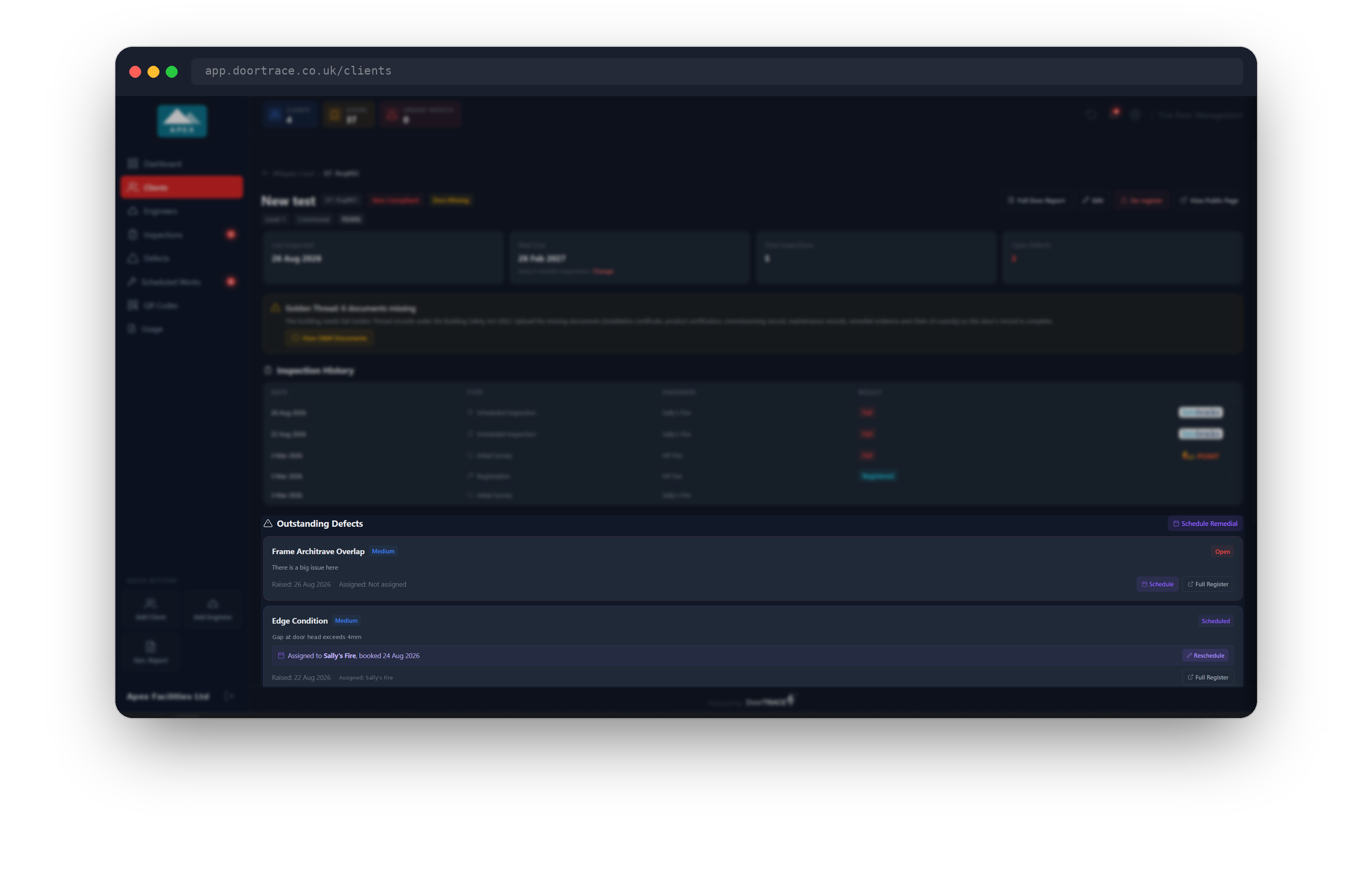Screen dimensions: 1372x883
Task: Open the red highlighted Clients sidebar item
Action: click(182, 188)
